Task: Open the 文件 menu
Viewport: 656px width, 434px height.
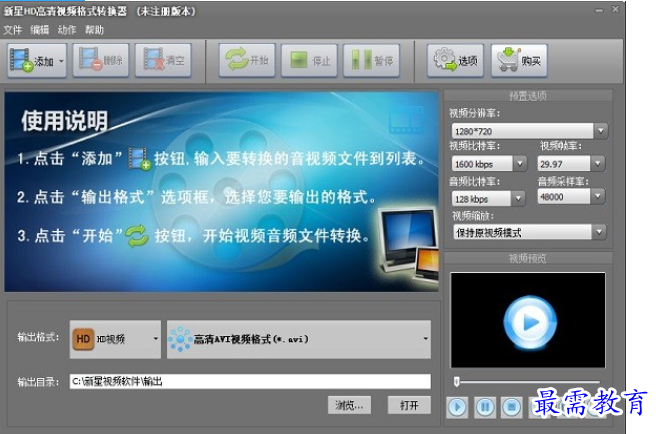Action: coord(13,30)
